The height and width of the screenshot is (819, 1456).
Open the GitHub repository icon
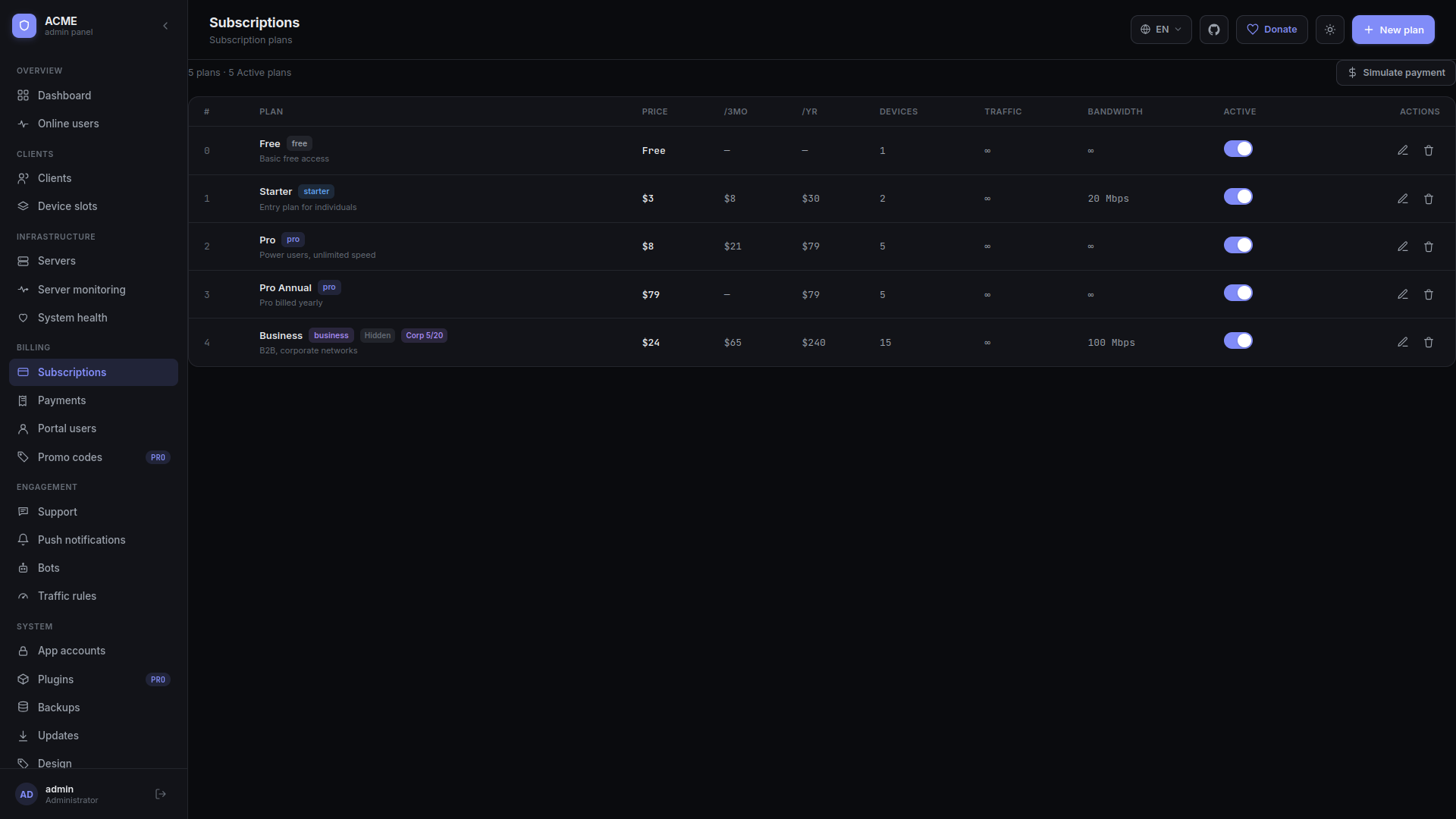1214,30
